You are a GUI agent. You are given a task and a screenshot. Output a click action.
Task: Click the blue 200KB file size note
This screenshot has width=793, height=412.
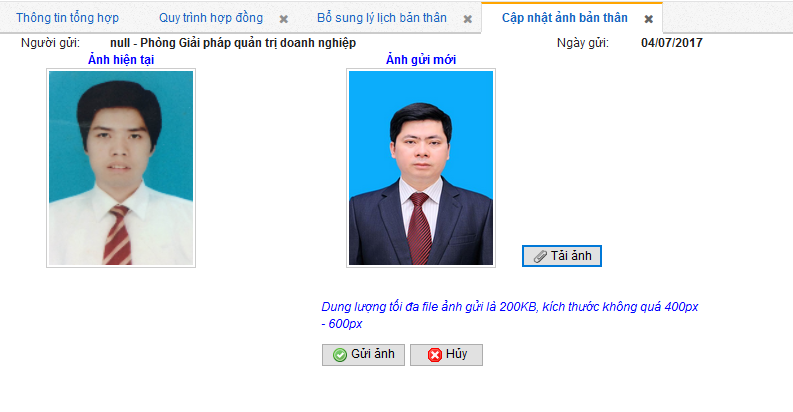509,315
